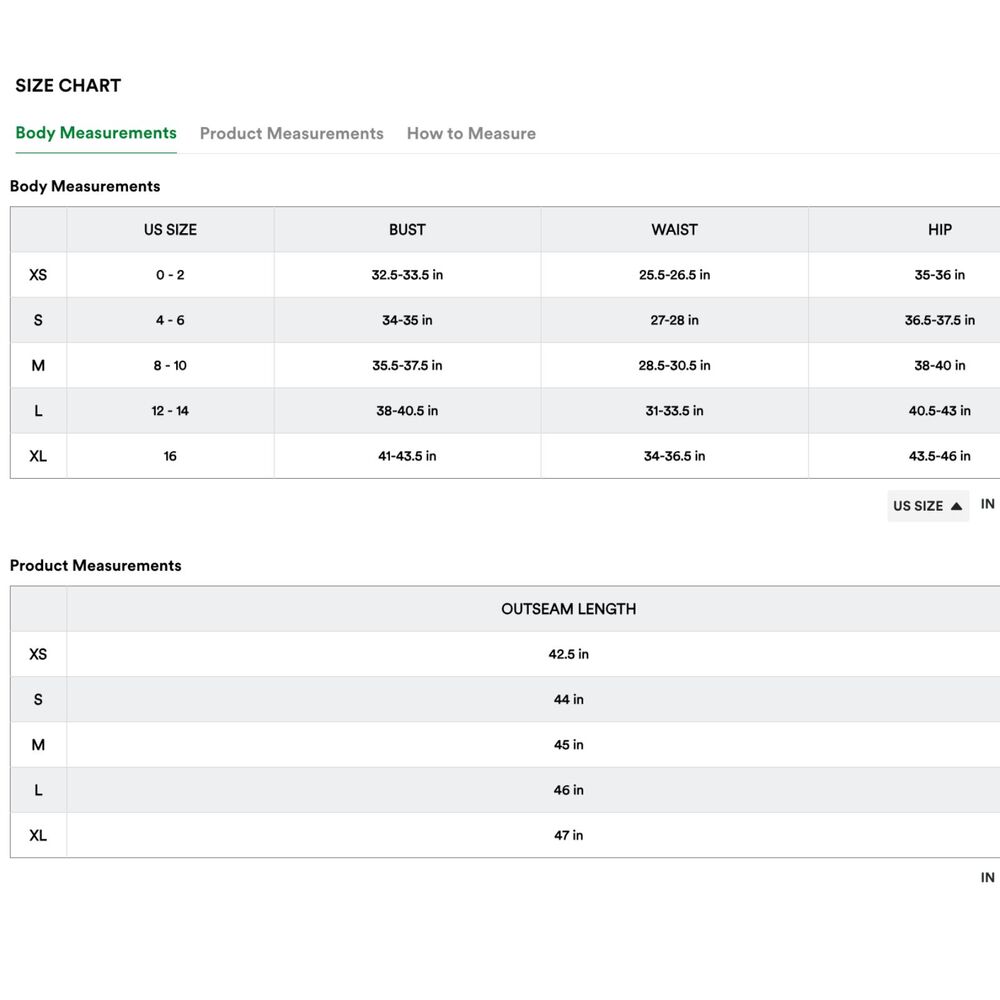This screenshot has width=1000, height=1000.
Task: Open the How to Measure tab
Action: pyautogui.click(x=471, y=133)
